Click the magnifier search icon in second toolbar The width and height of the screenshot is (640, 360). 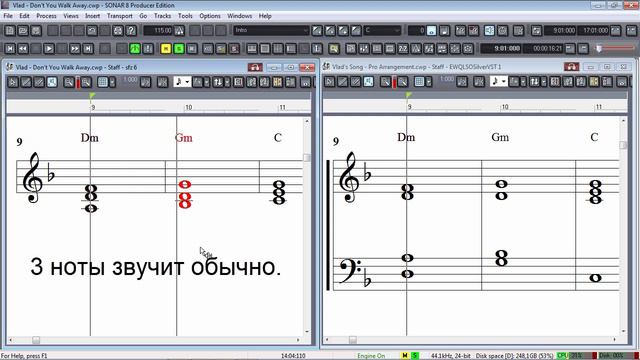[x=334, y=49]
